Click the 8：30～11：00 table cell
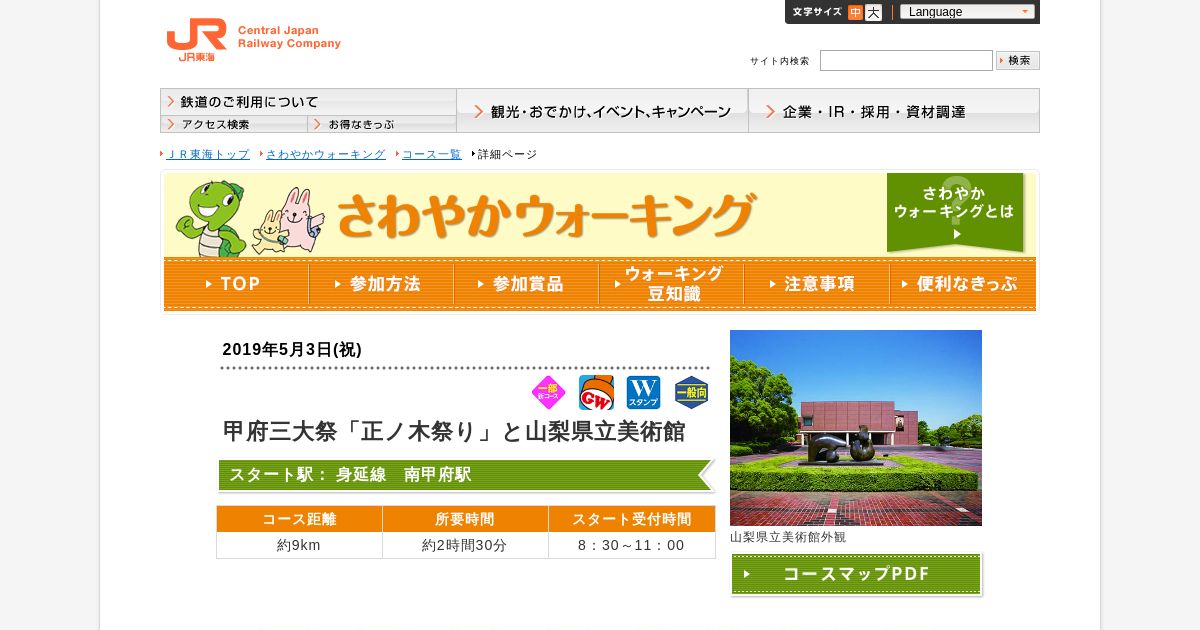1200x630 pixels. (632, 545)
